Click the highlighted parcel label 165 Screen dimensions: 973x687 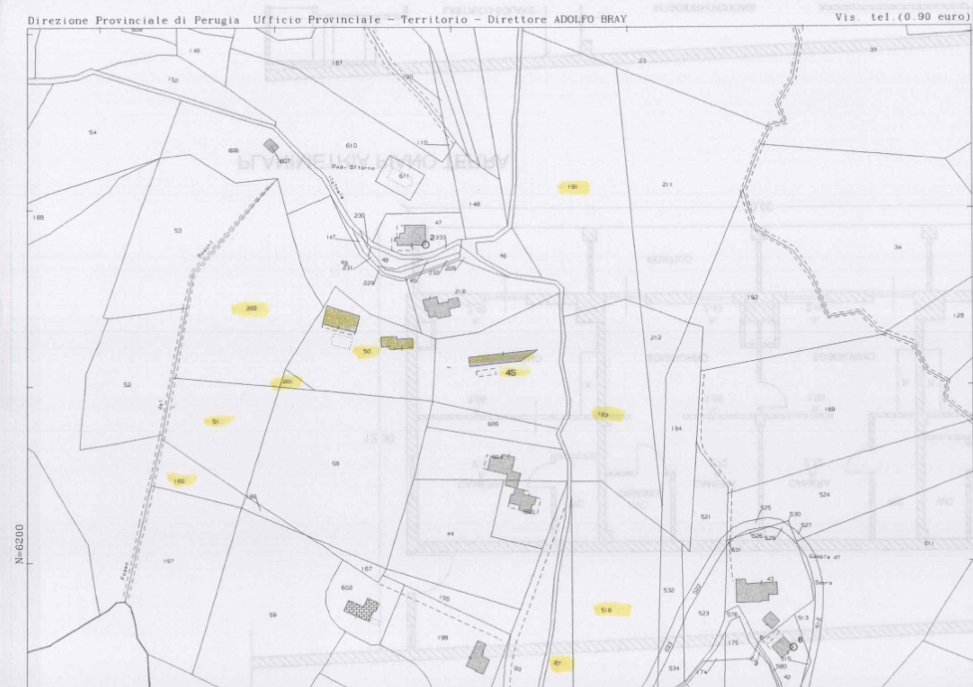click(x=181, y=480)
